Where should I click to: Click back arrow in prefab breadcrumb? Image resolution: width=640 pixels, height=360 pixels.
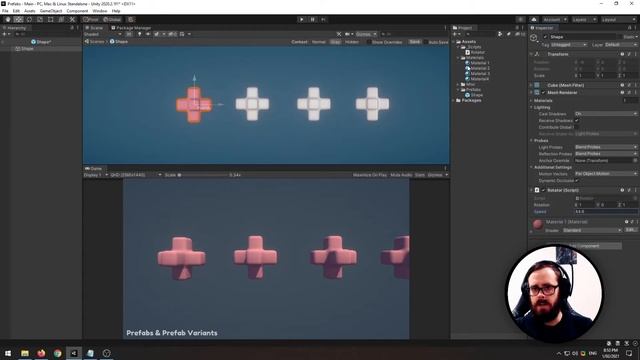86,42
